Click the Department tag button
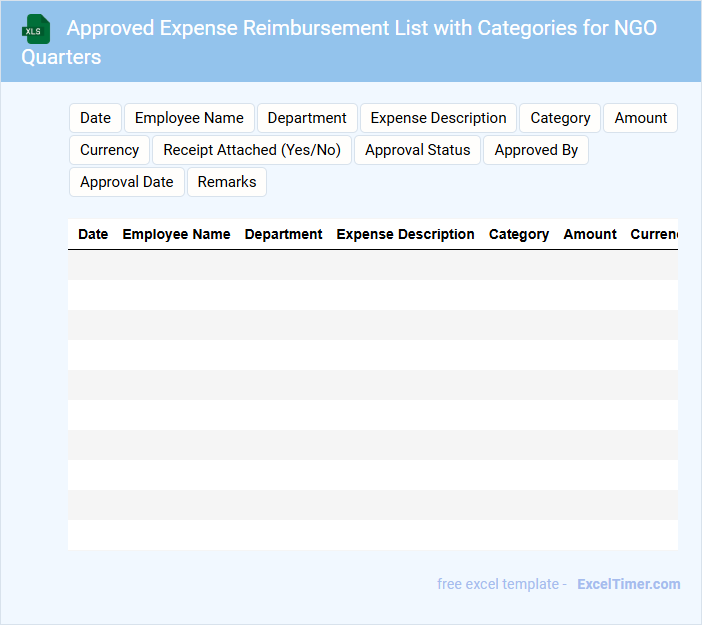This screenshot has width=702, height=625. coord(307,118)
